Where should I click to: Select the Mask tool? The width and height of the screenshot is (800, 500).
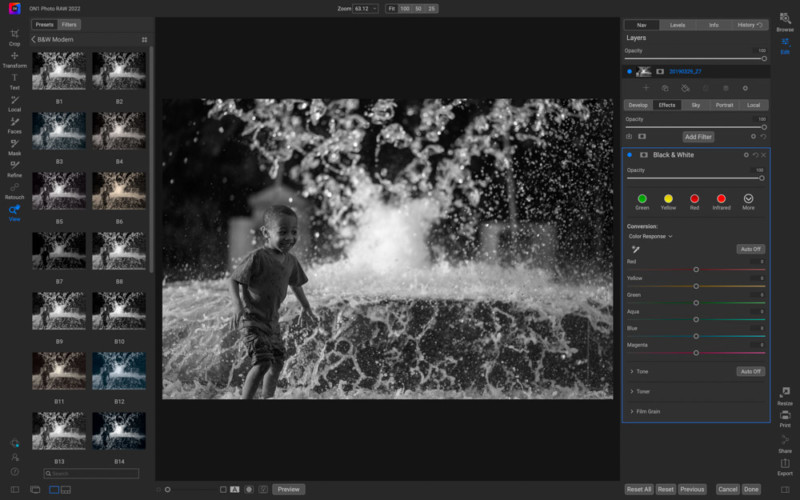click(14, 147)
